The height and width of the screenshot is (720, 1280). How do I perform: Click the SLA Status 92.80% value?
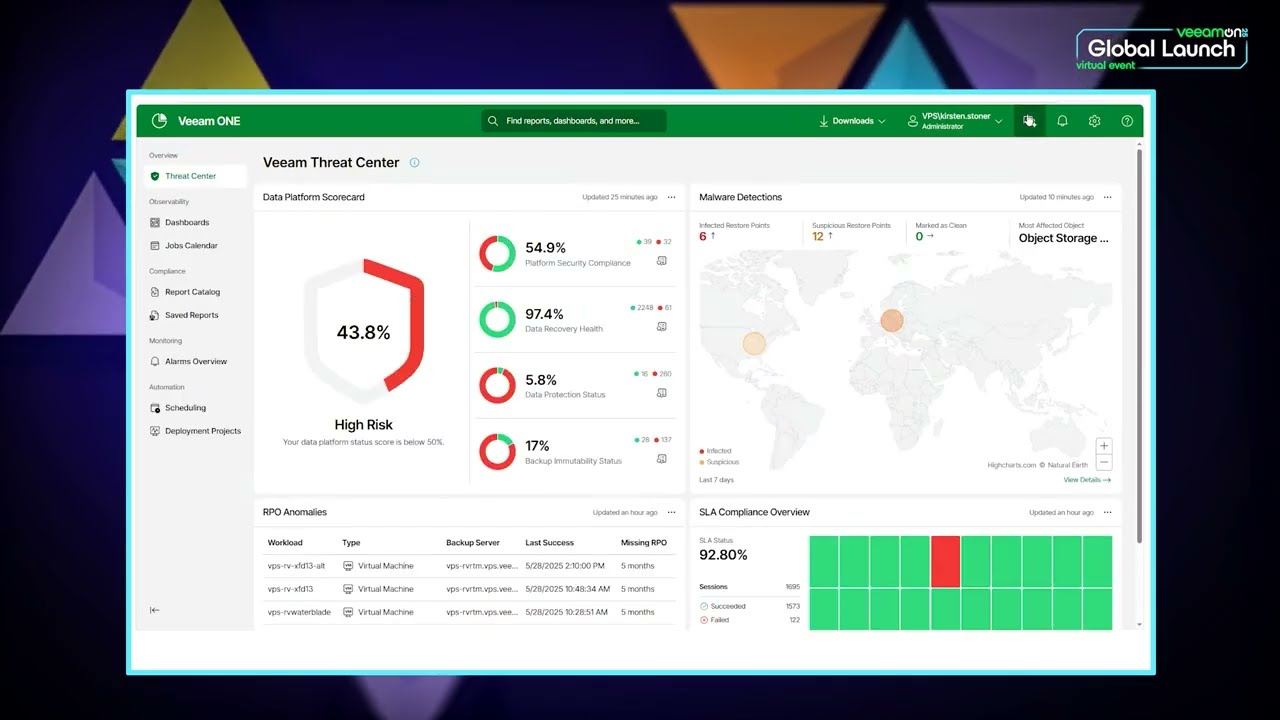723,555
